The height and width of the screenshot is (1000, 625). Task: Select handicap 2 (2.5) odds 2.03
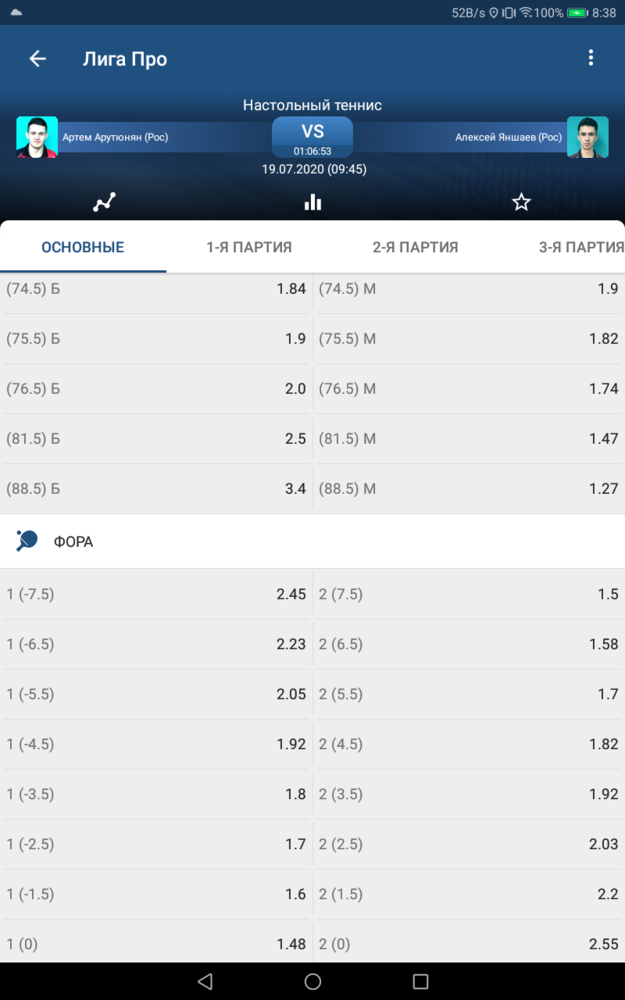coord(469,844)
